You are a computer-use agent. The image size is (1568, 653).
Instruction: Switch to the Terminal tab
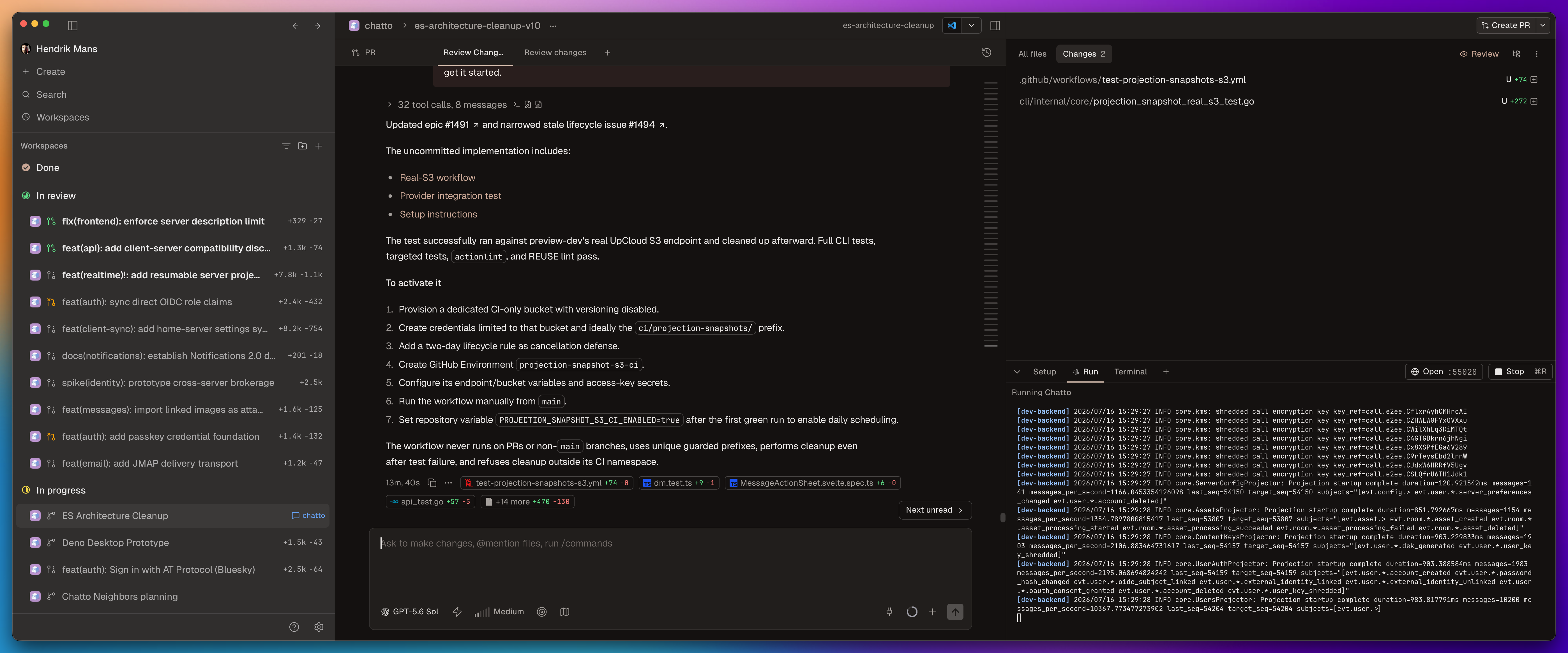click(x=1130, y=372)
